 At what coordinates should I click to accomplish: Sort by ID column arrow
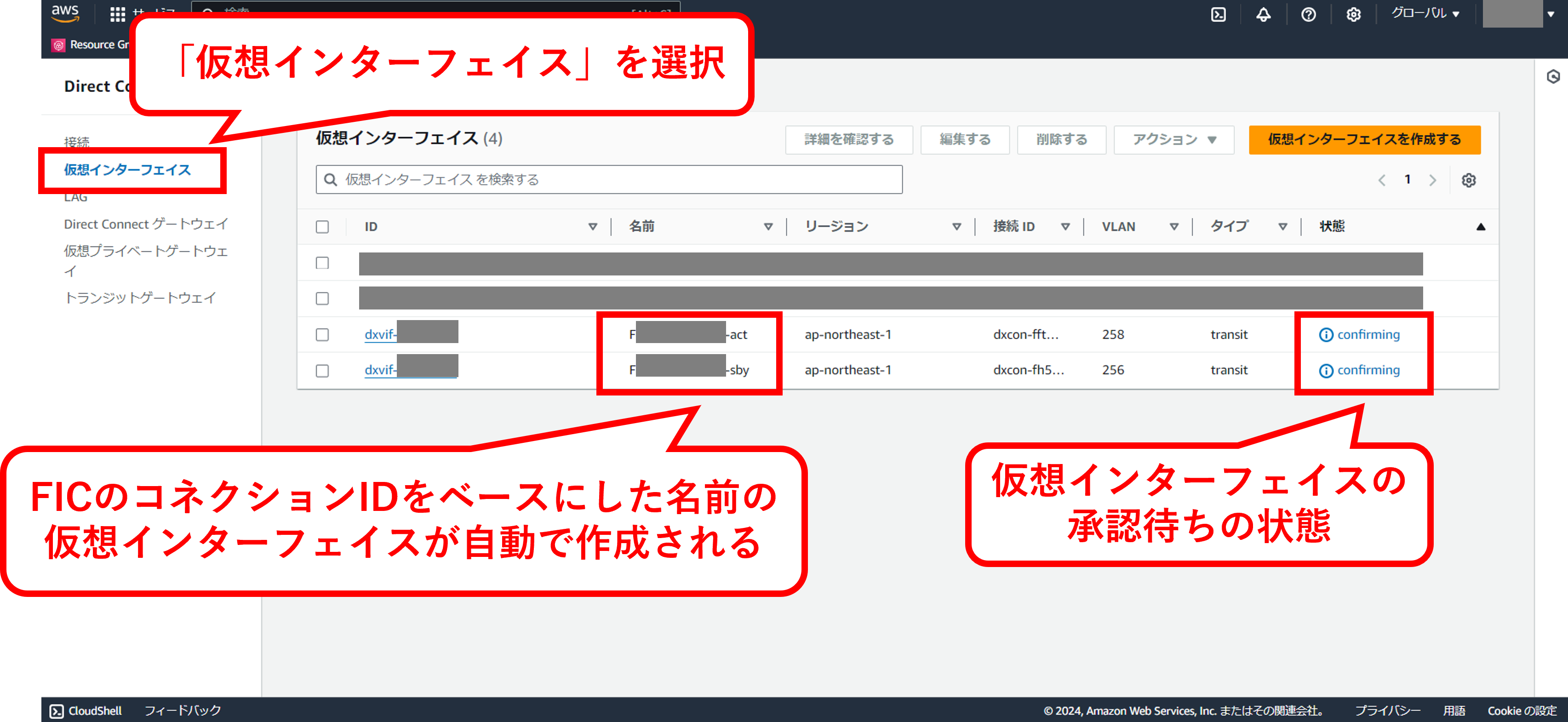click(592, 226)
